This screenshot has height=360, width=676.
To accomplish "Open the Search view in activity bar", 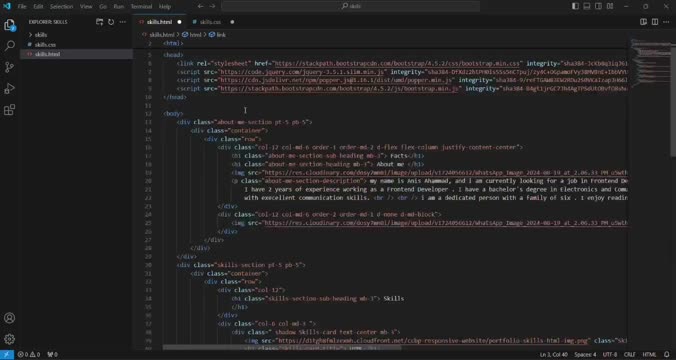I will (x=9, y=46).
